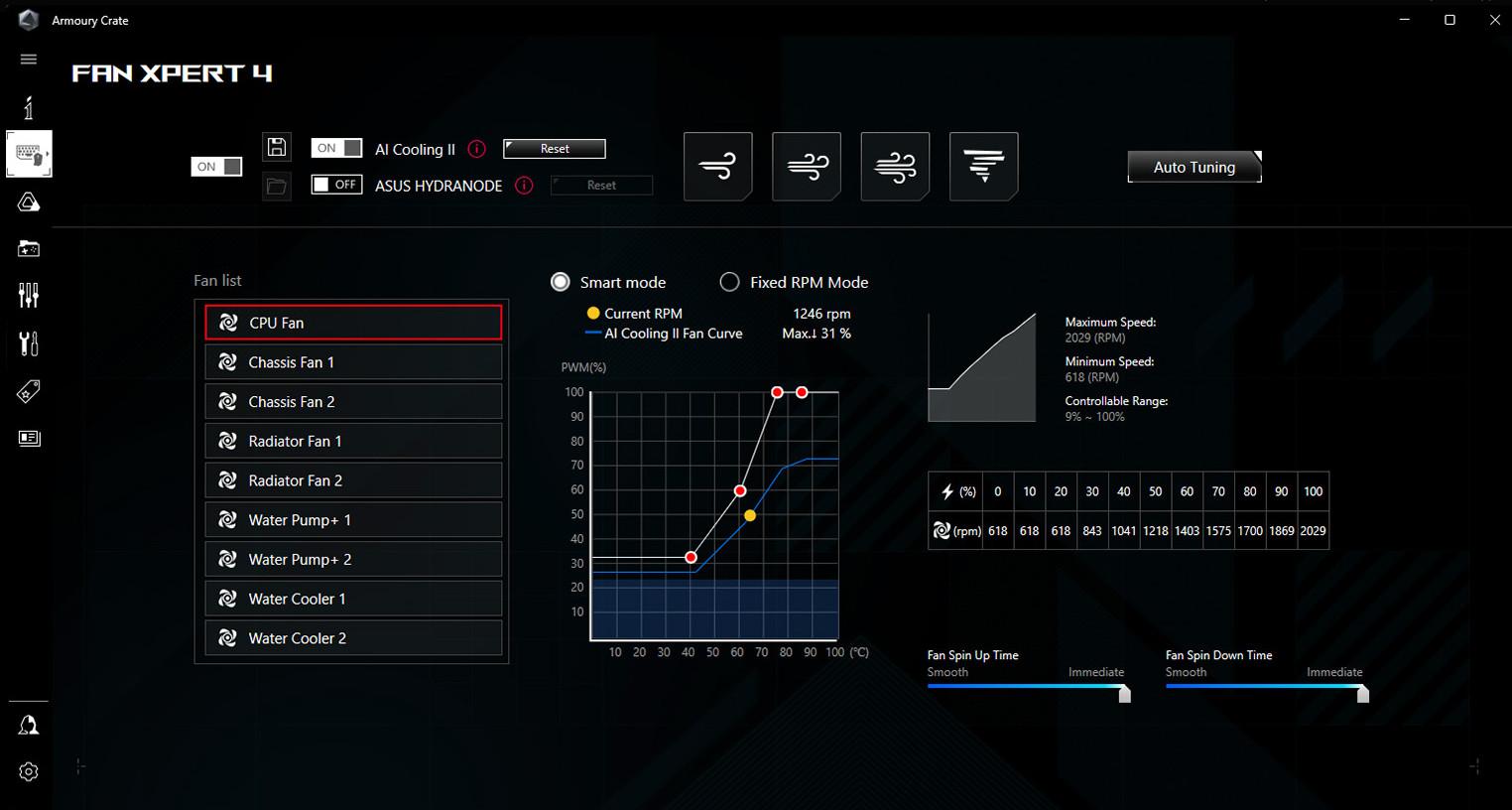Select Chassis Fan 1 in the fan list
The height and width of the screenshot is (810, 1512).
353,362
